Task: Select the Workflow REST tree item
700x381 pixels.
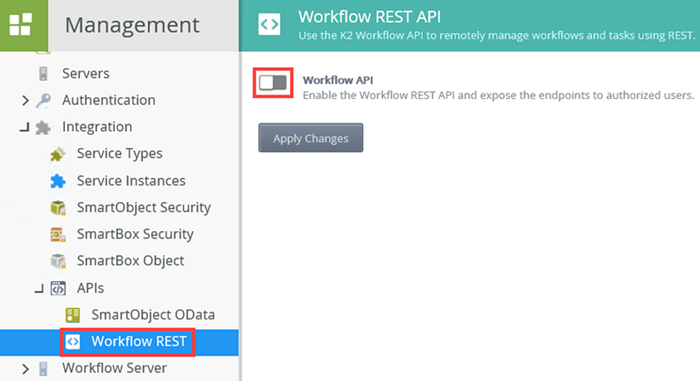Action: point(128,342)
